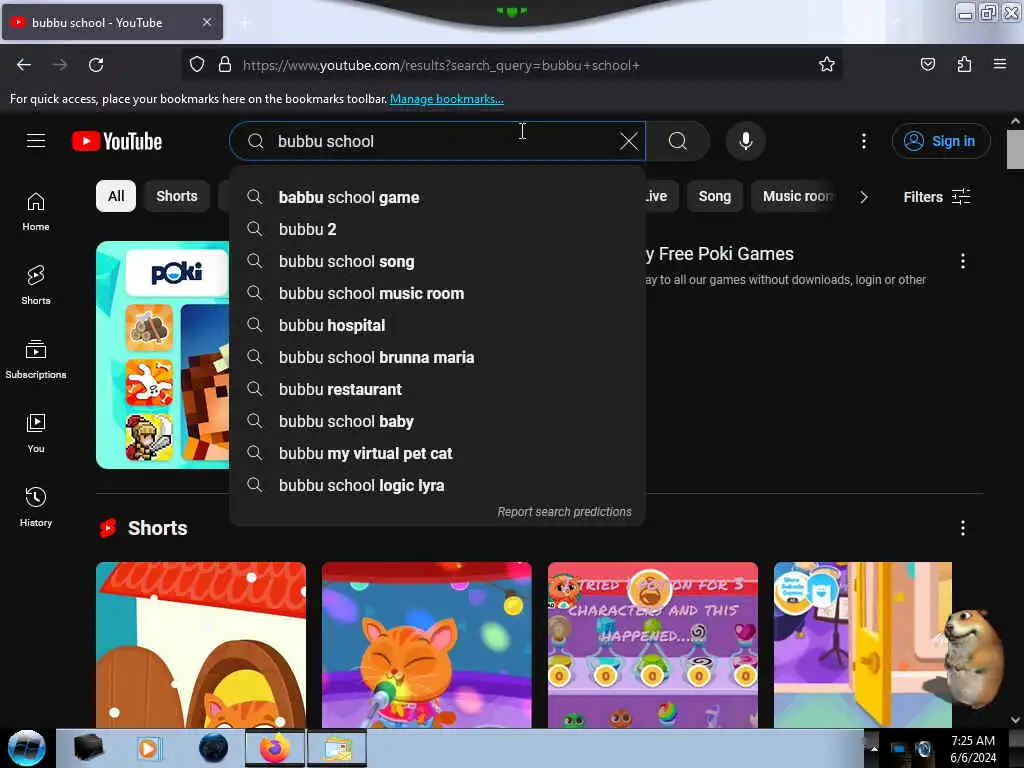The width and height of the screenshot is (1024, 768).
Task: Choose suggestion "bubbu my virtual pet cat"
Action: pos(437,453)
